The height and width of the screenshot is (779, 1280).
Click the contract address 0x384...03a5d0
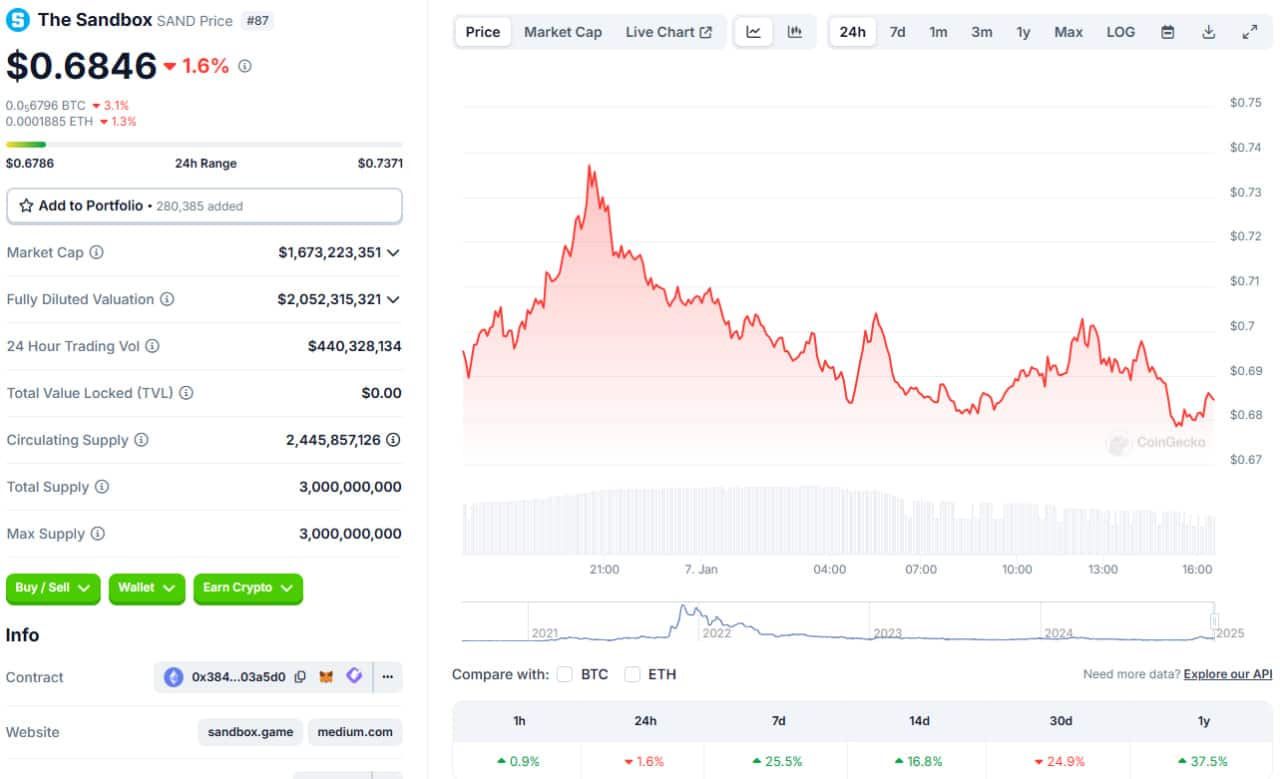tap(238, 677)
